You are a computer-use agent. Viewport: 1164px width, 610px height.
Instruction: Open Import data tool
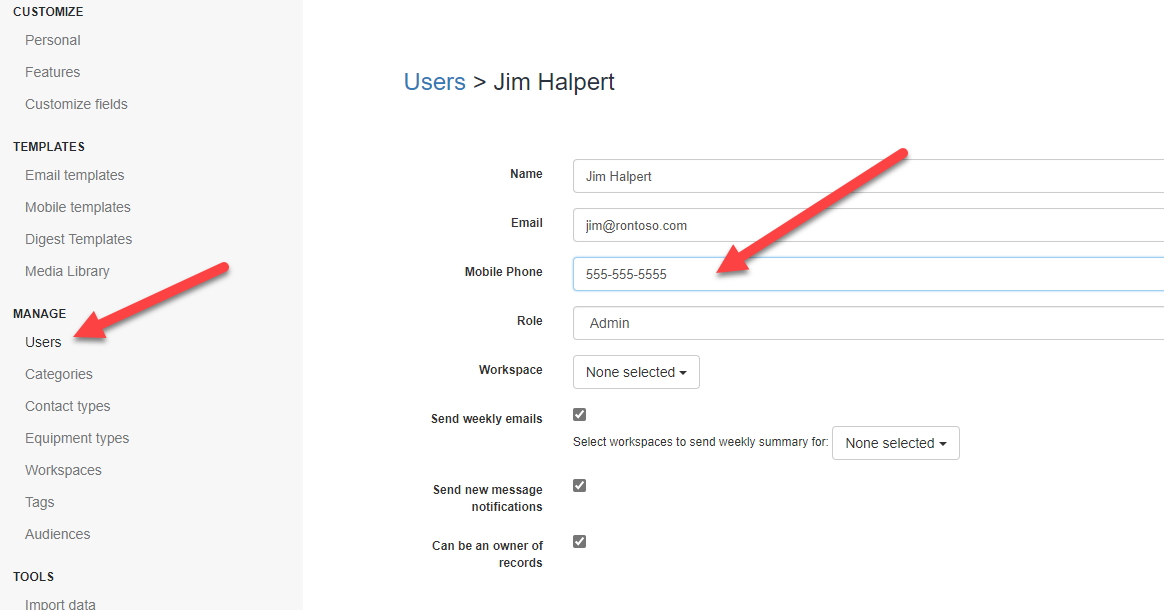coord(60,603)
